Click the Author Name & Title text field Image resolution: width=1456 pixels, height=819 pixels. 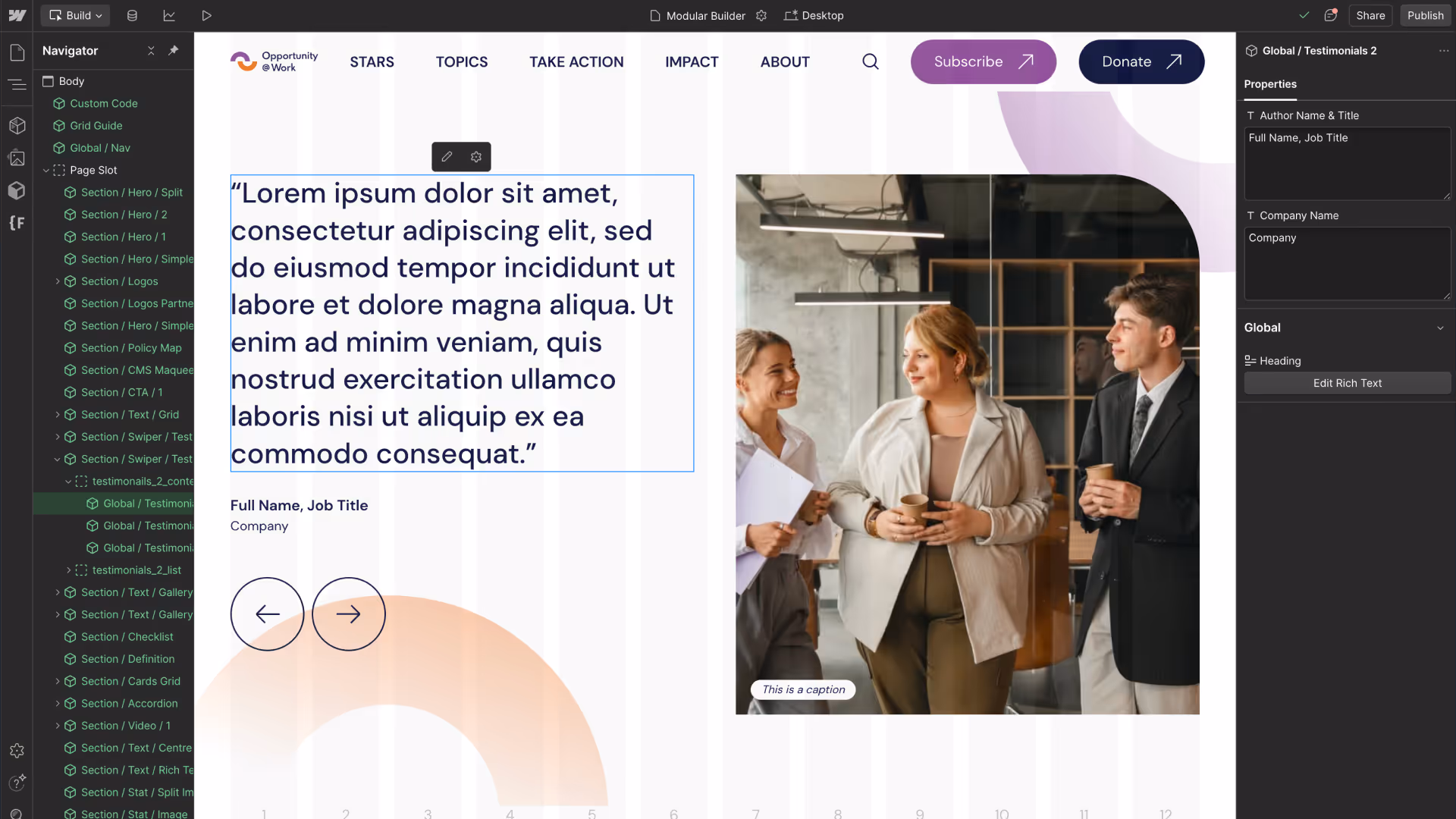(1347, 164)
